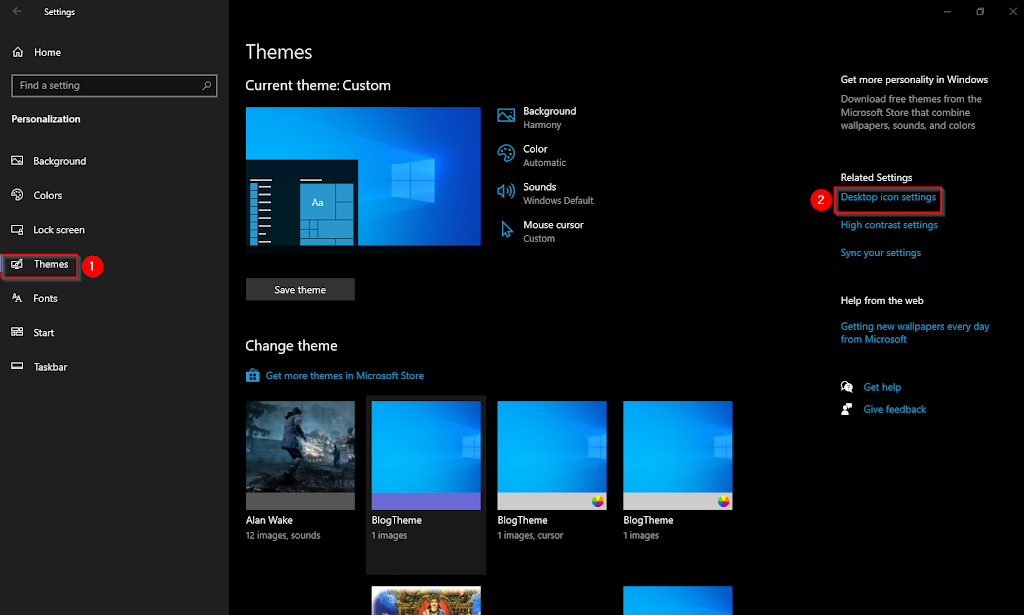Click the Sounds speaker icon
1024x615 pixels.
click(x=506, y=191)
